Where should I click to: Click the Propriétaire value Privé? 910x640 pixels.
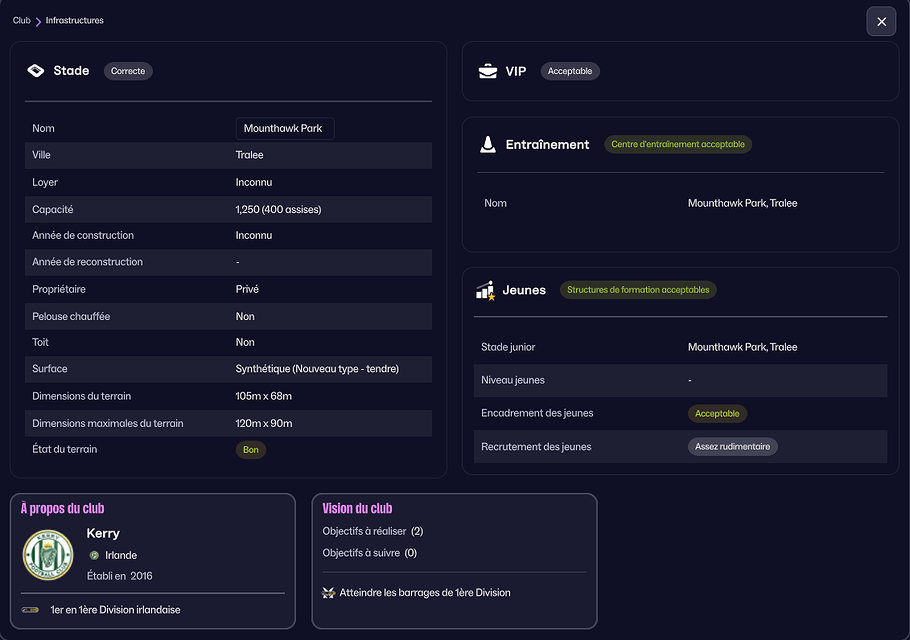click(247, 289)
